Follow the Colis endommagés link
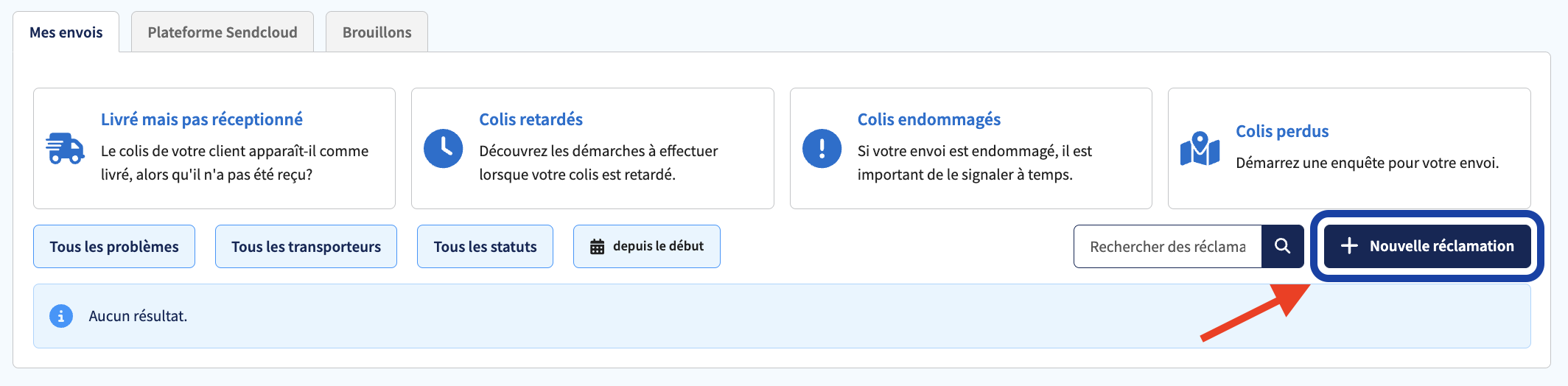Image resolution: width=1568 pixels, height=386 pixels. coord(929,119)
